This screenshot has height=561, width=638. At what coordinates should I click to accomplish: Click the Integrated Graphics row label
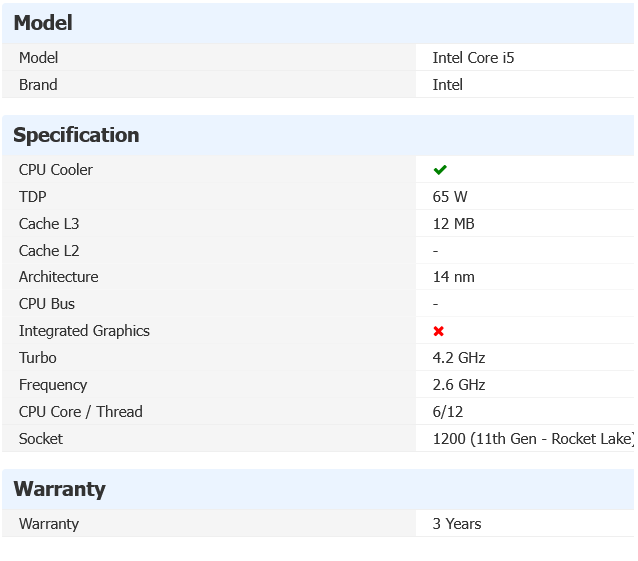coord(84,331)
